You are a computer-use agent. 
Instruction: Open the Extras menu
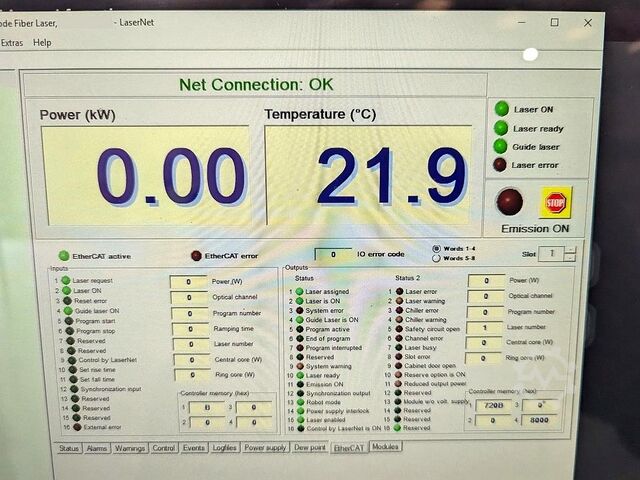click(12, 43)
